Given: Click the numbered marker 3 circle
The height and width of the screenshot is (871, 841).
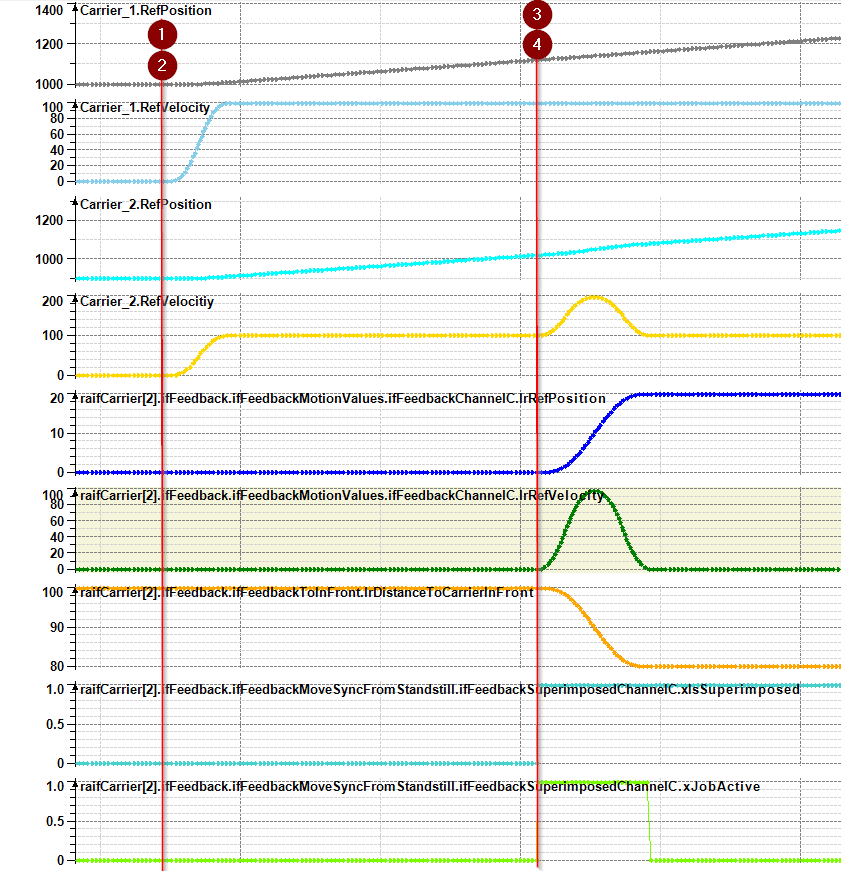Looking at the screenshot, I should (x=538, y=14).
